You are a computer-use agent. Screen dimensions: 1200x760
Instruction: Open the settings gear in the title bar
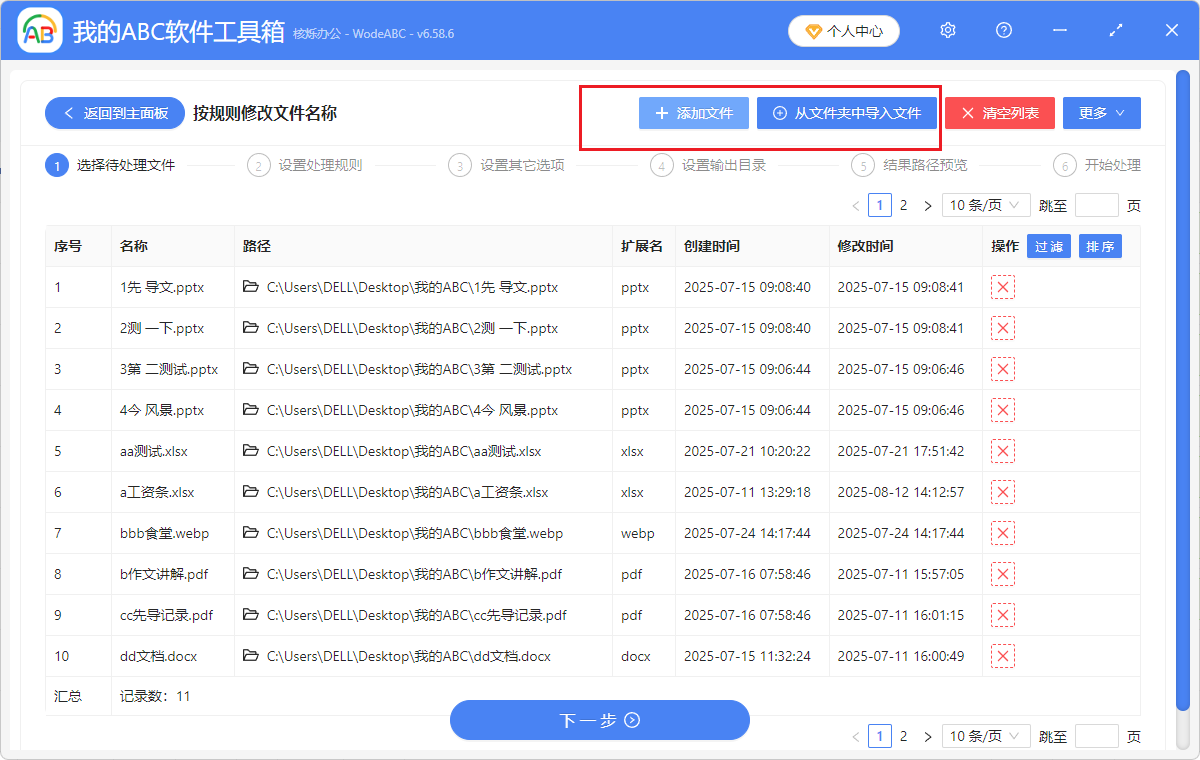[947, 30]
